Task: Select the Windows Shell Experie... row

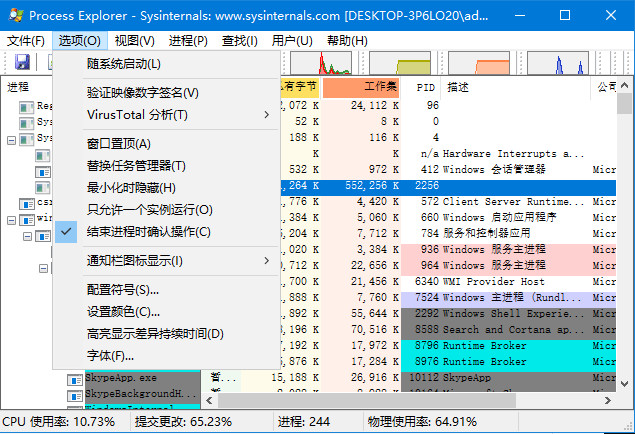Action: coord(448,314)
